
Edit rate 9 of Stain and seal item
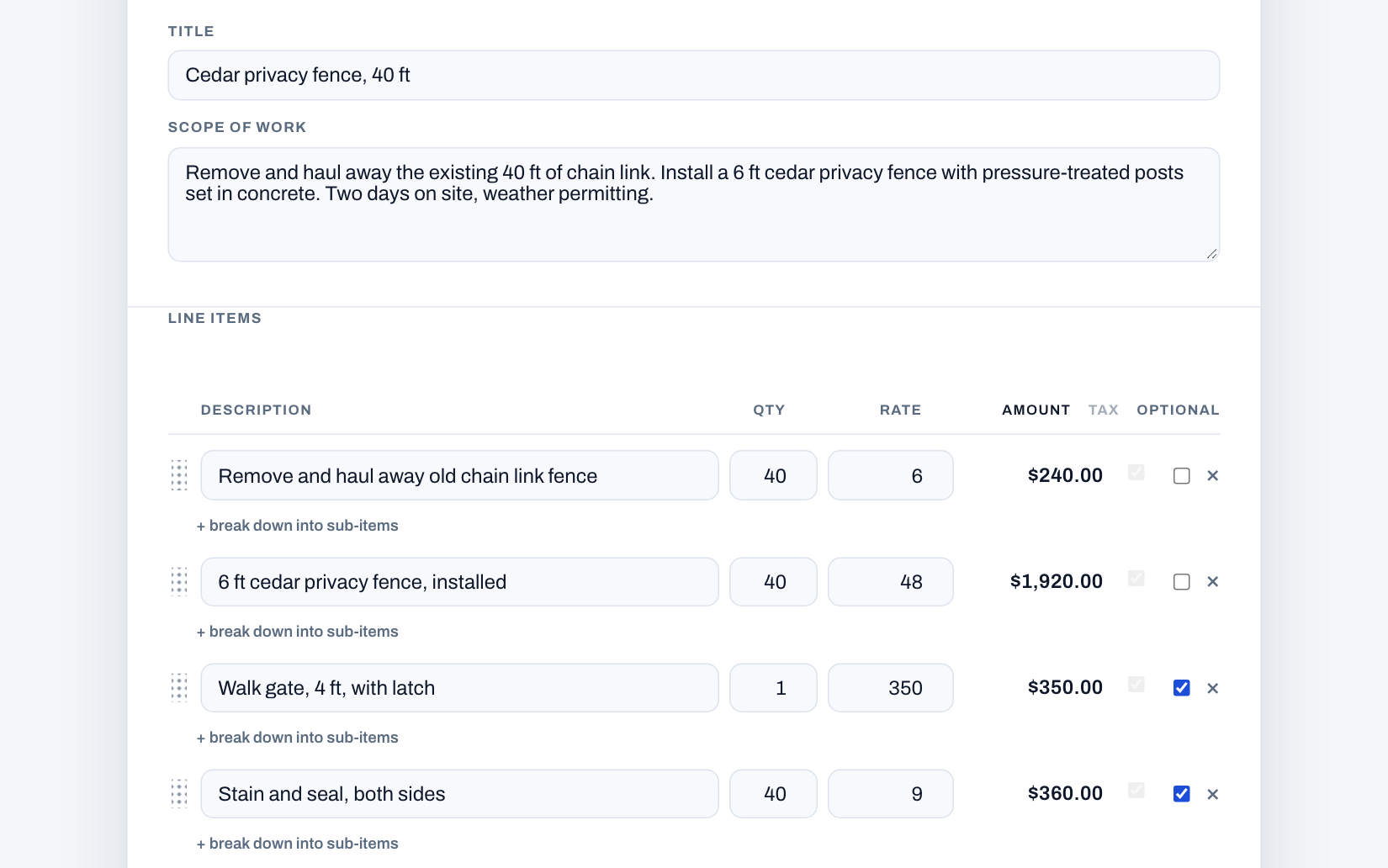(x=891, y=793)
